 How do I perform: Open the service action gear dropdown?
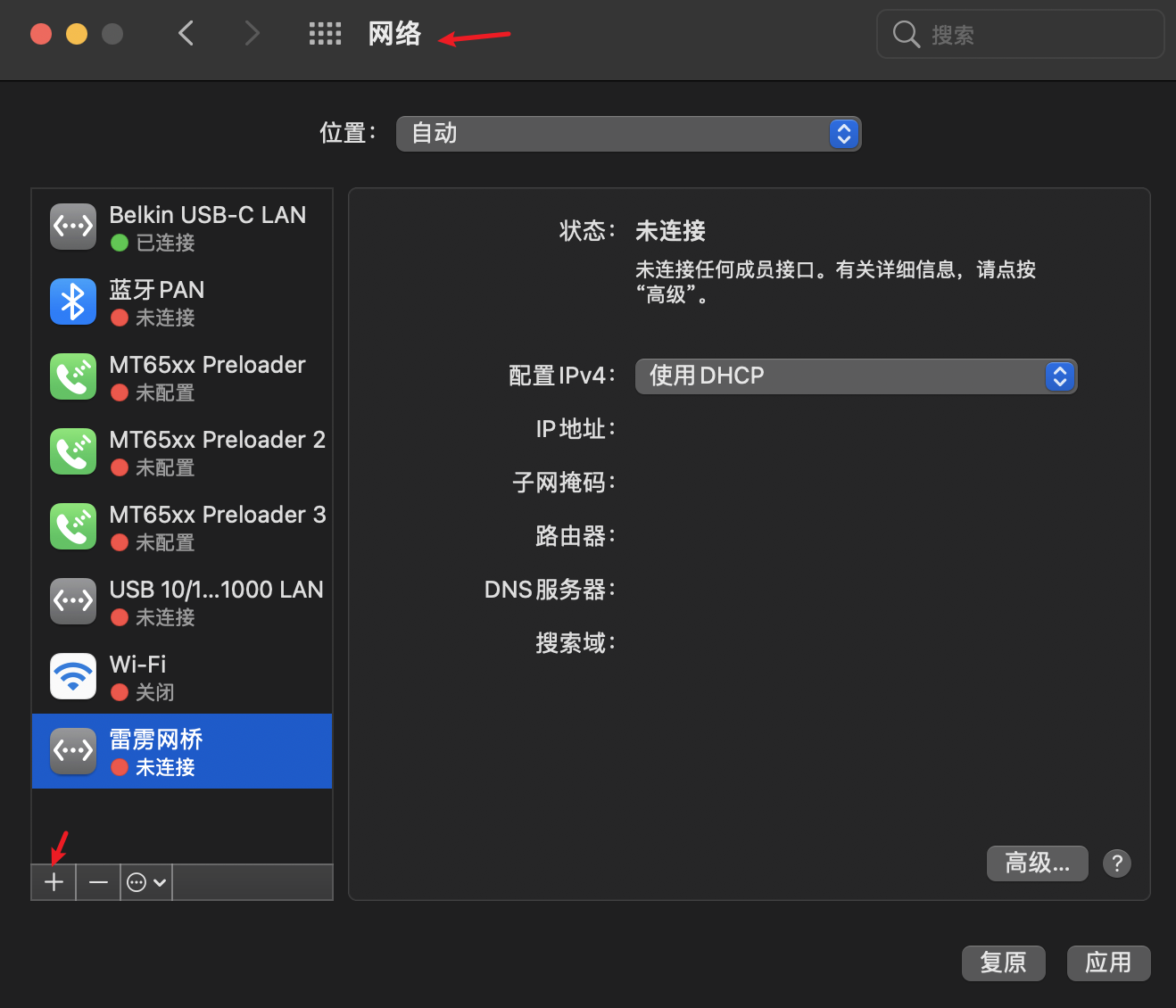pos(145,881)
